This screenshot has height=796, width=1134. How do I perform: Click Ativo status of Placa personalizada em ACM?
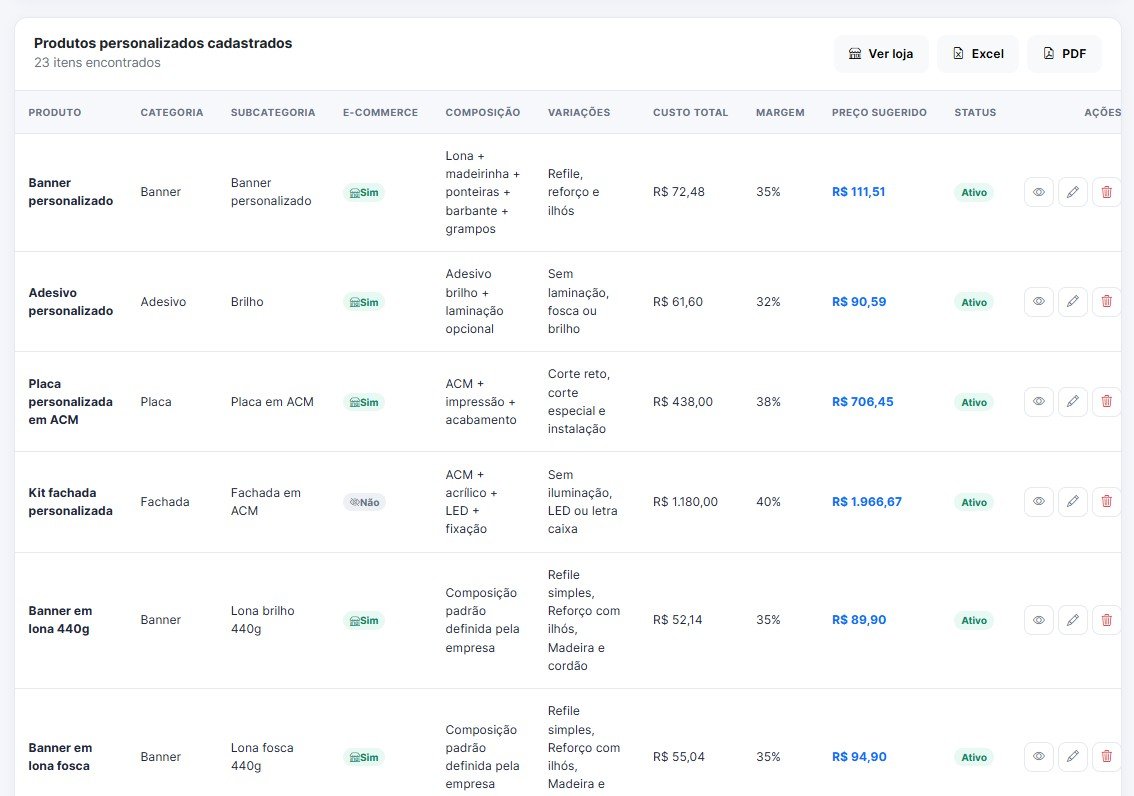pyautogui.click(x=974, y=402)
